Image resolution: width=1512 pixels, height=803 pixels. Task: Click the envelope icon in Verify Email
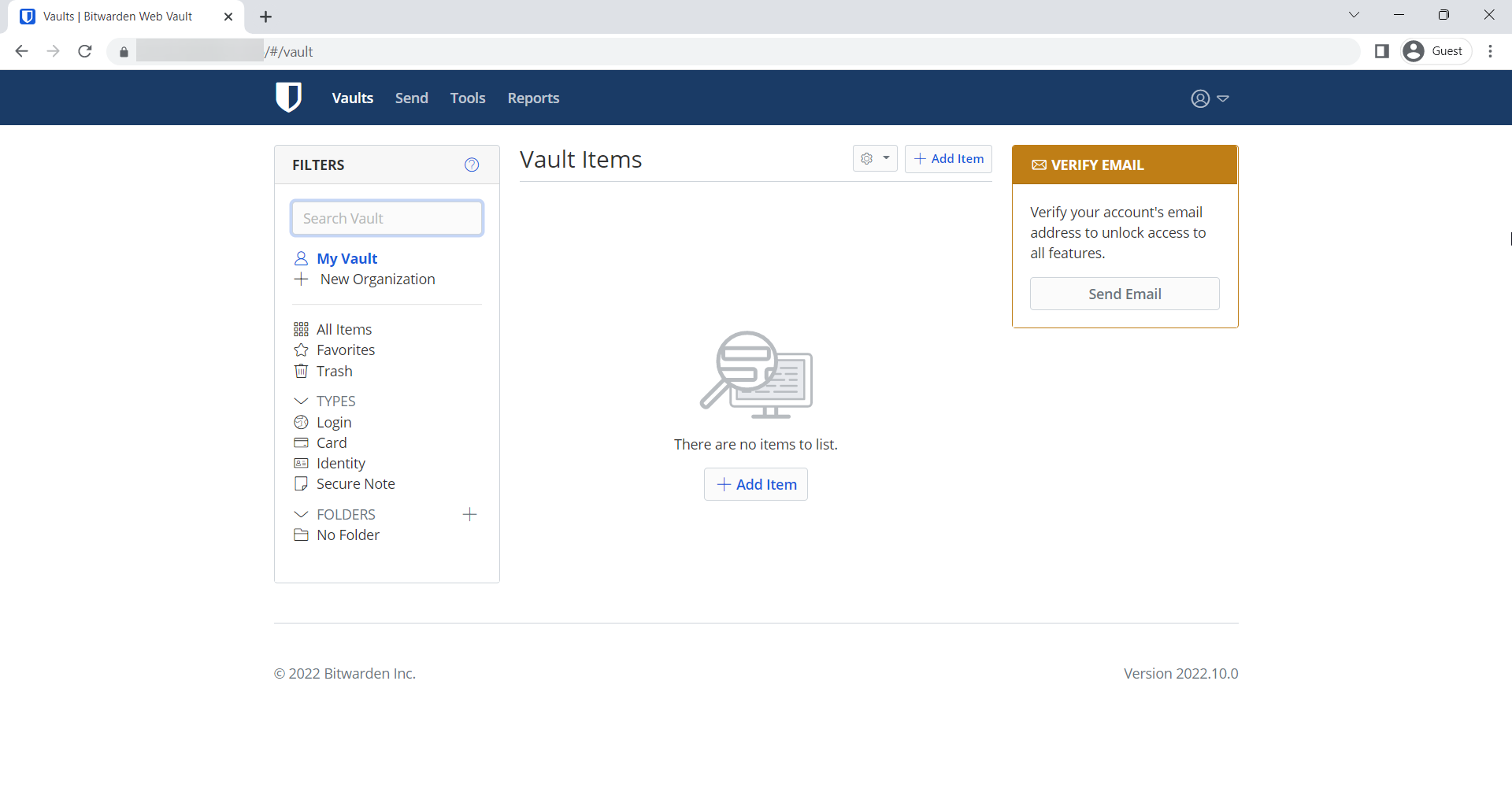pyautogui.click(x=1039, y=165)
